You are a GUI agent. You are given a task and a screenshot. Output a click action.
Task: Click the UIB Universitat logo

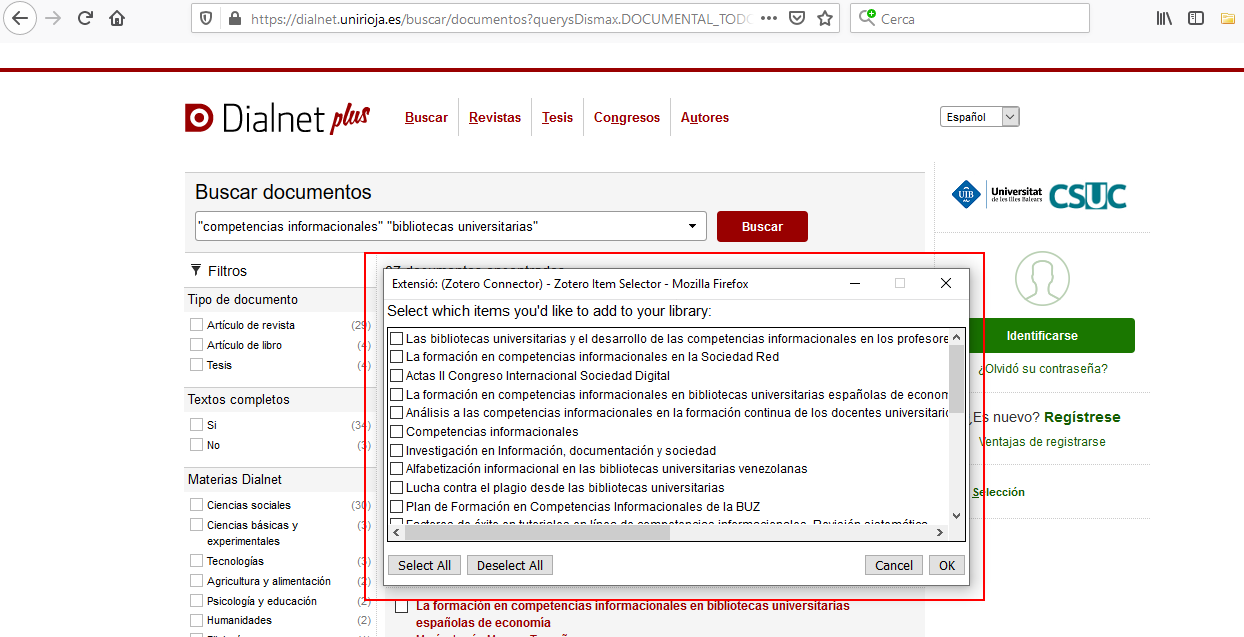[997, 194]
